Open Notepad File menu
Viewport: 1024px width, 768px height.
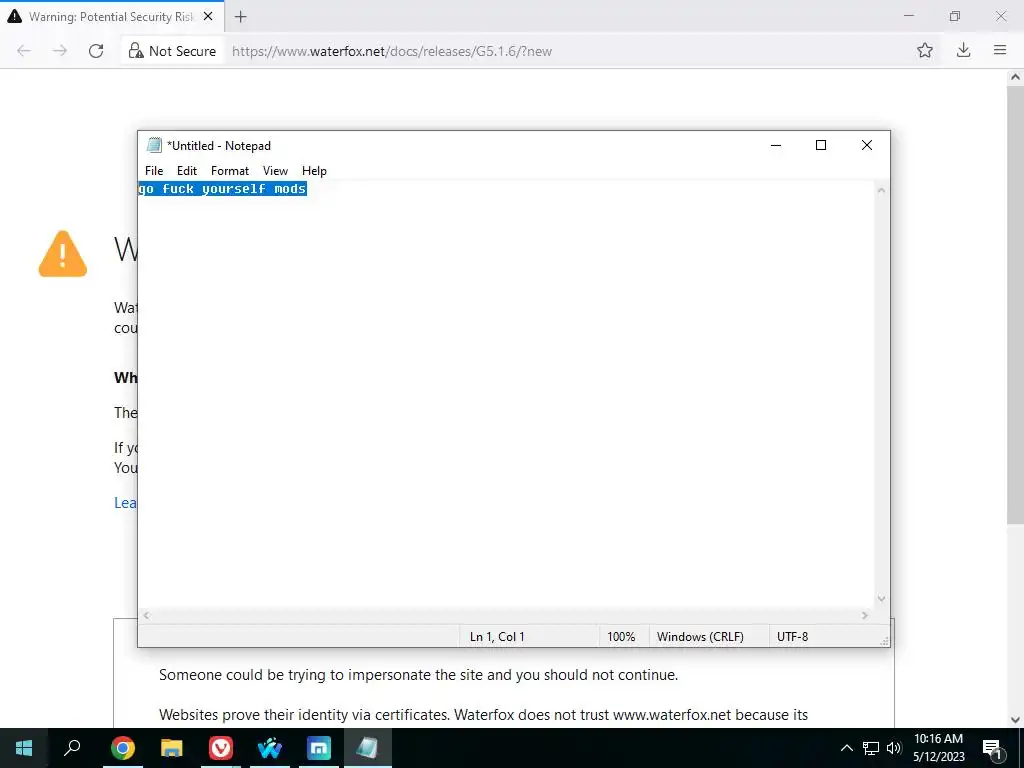tap(154, 170)
